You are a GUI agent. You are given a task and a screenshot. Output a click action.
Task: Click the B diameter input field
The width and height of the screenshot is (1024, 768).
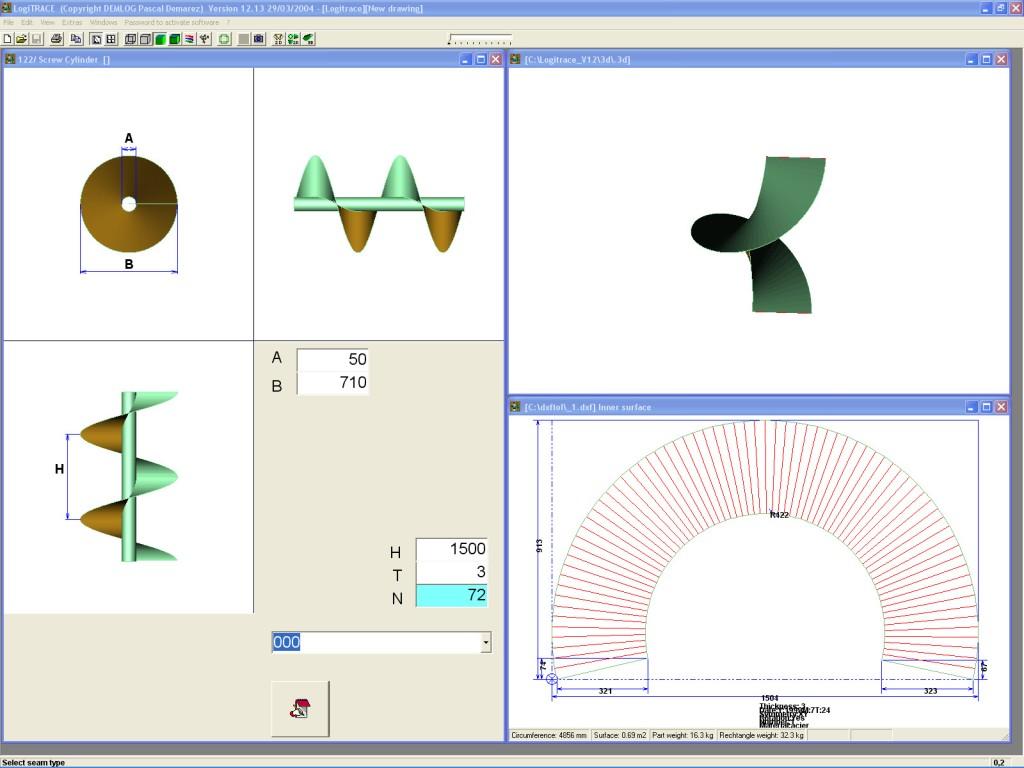[x=333, y=383]
